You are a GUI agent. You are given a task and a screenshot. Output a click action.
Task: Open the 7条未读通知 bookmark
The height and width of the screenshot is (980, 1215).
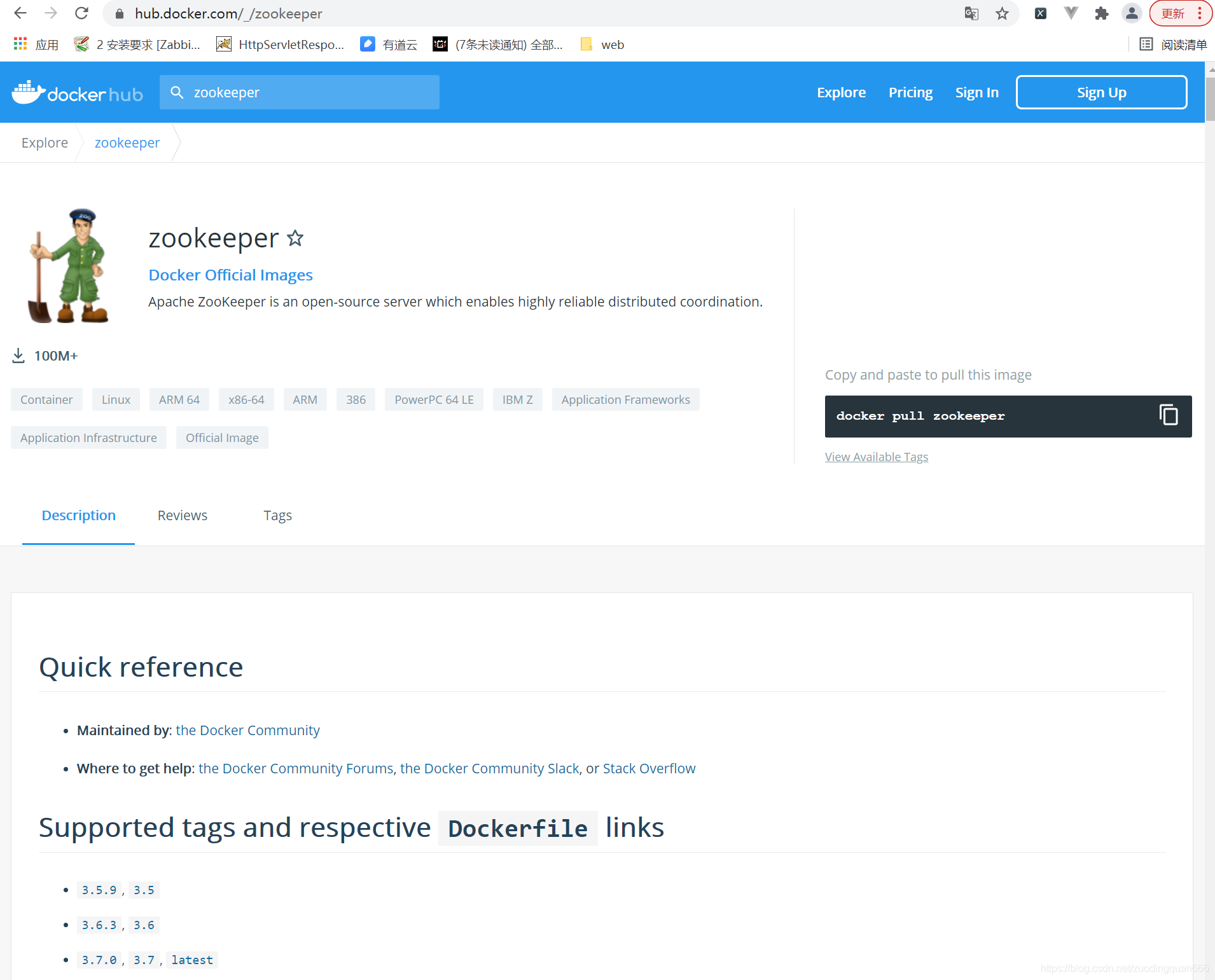pos(497,45)
